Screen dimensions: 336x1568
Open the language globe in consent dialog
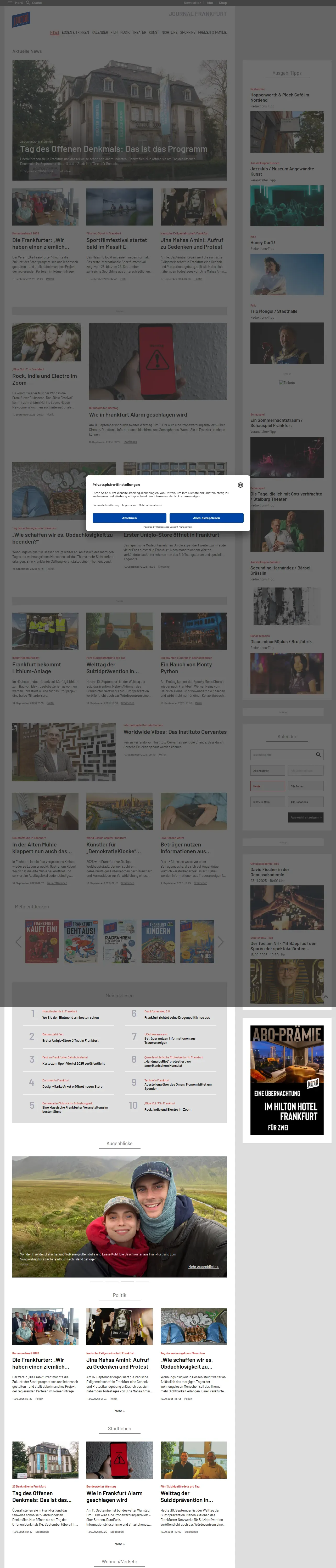[x=240, y=485]
